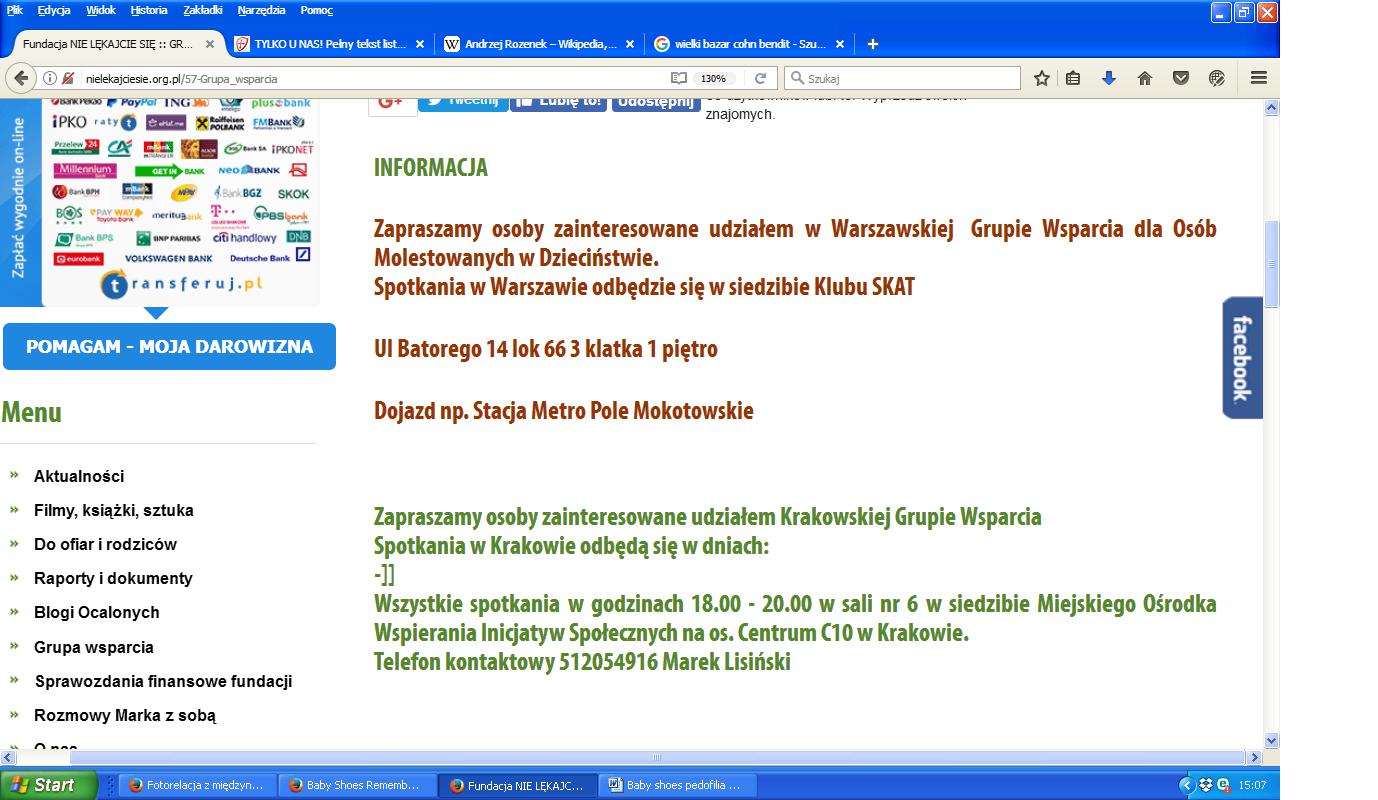1378x800 pixels.
Task: Open the hamburger menu in Firefox
Action: 1259,78
